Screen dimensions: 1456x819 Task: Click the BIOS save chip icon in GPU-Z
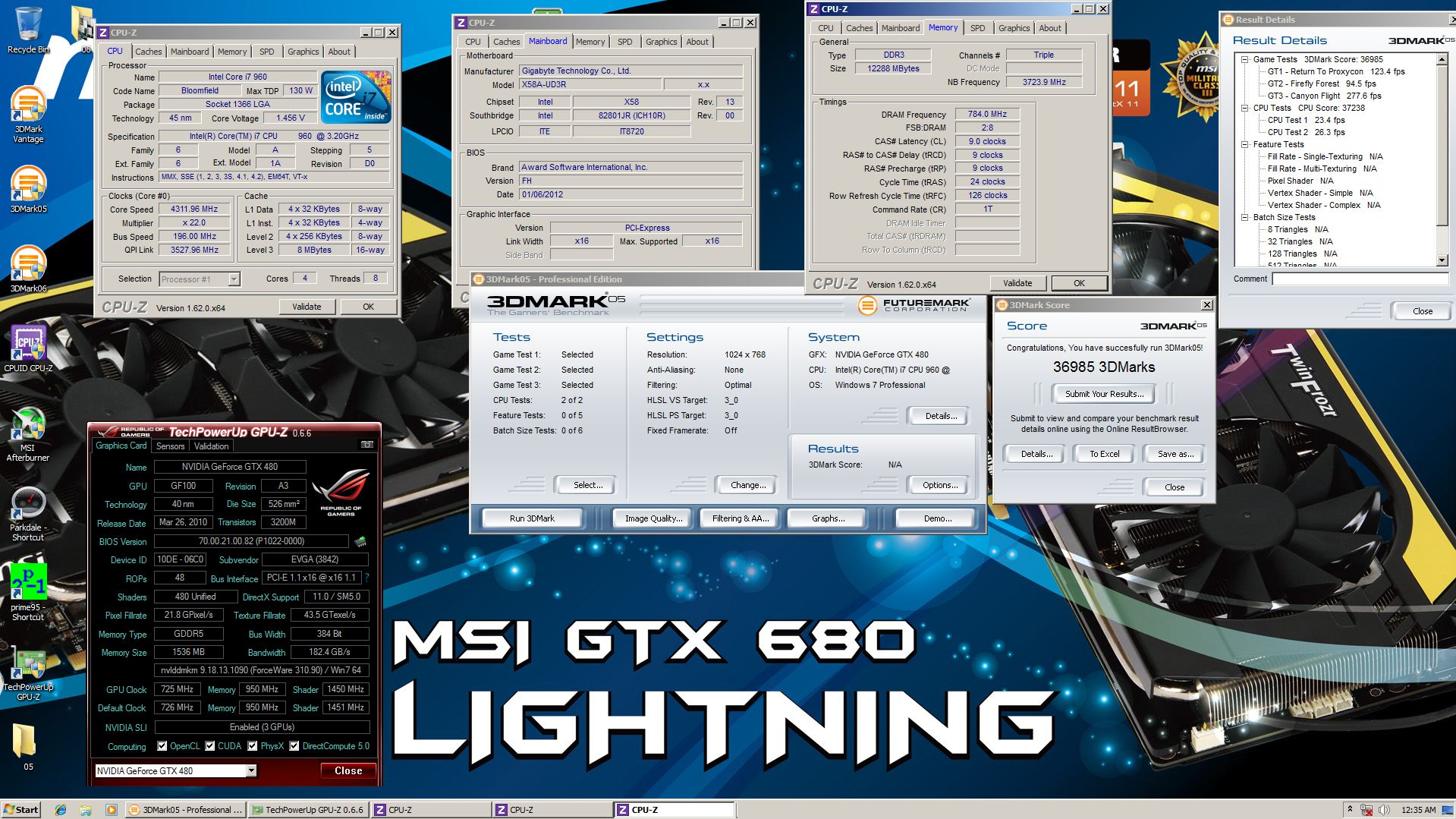pos(360,541)
